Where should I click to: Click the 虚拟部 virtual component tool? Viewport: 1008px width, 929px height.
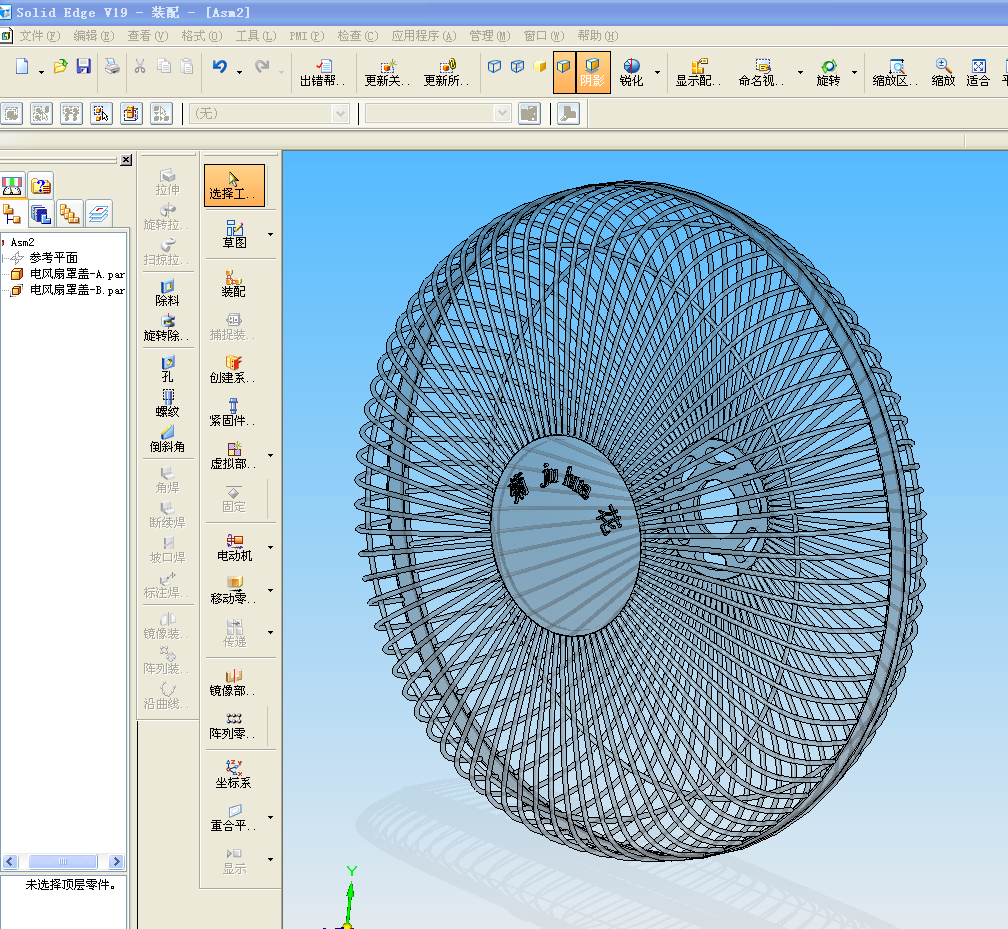tap(233, 456)
